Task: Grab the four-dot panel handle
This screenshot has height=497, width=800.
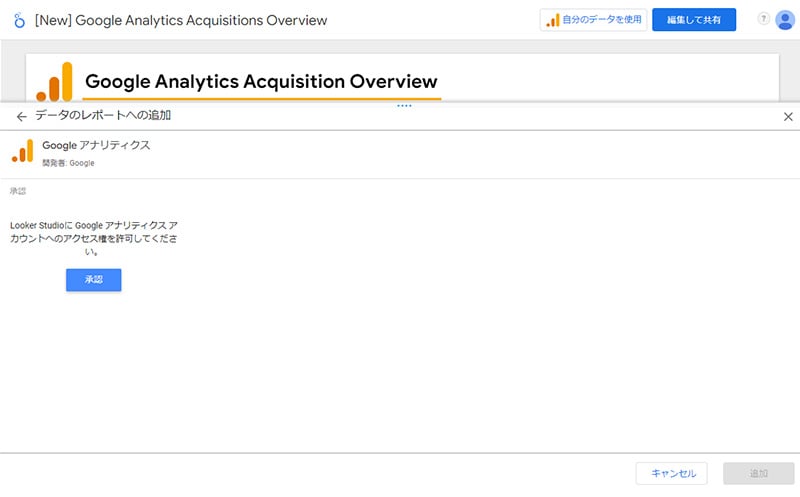Action: 404,106
